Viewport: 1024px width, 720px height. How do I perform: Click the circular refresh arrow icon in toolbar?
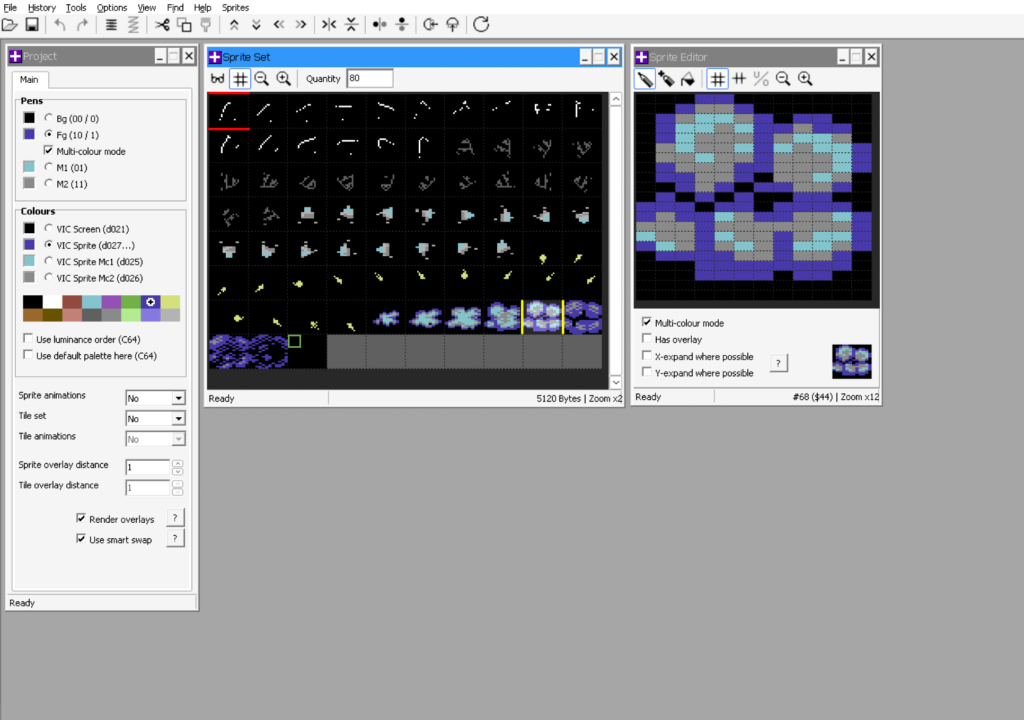click(x=481, y=24)
